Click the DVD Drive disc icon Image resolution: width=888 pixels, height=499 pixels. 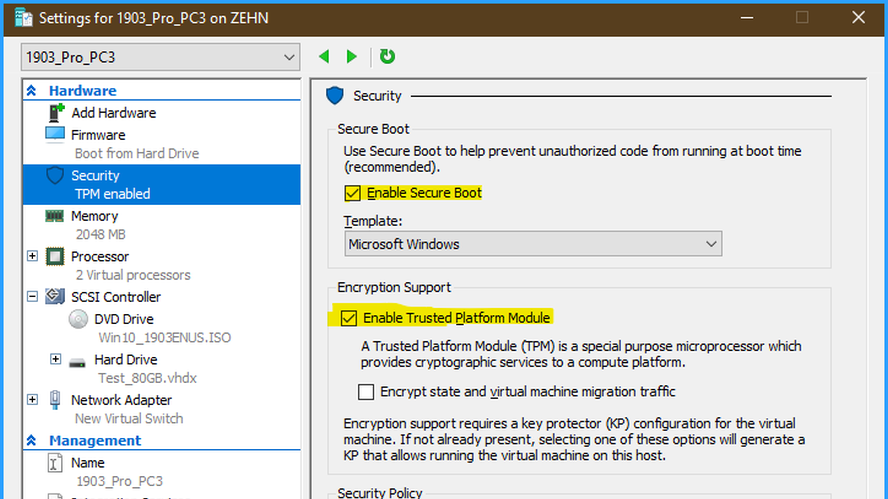[x=78, y=319]
